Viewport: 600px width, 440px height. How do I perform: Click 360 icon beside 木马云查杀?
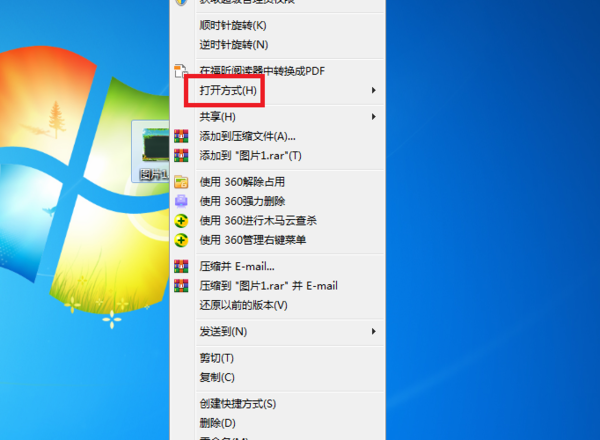(x=181, y=221)
